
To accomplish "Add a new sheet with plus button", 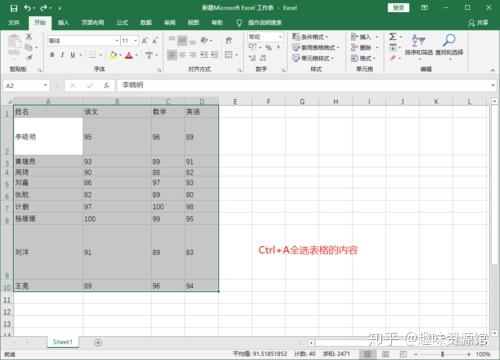I will tap(98, 342).
